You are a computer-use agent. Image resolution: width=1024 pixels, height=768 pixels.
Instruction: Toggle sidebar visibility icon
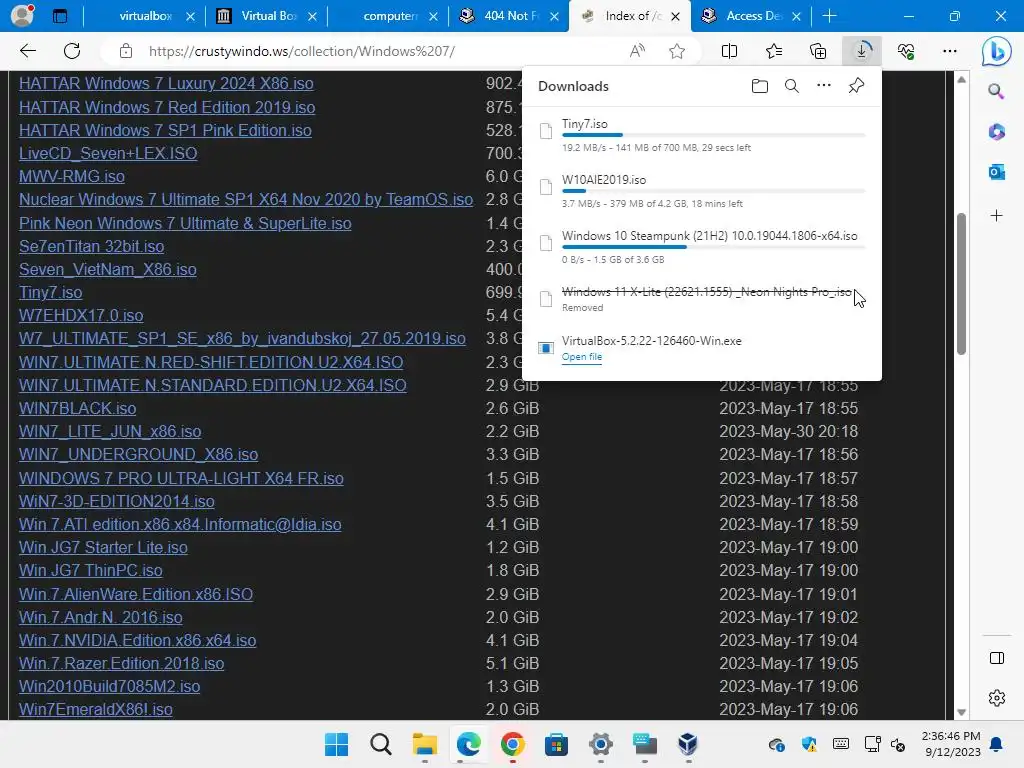point(997,658)
